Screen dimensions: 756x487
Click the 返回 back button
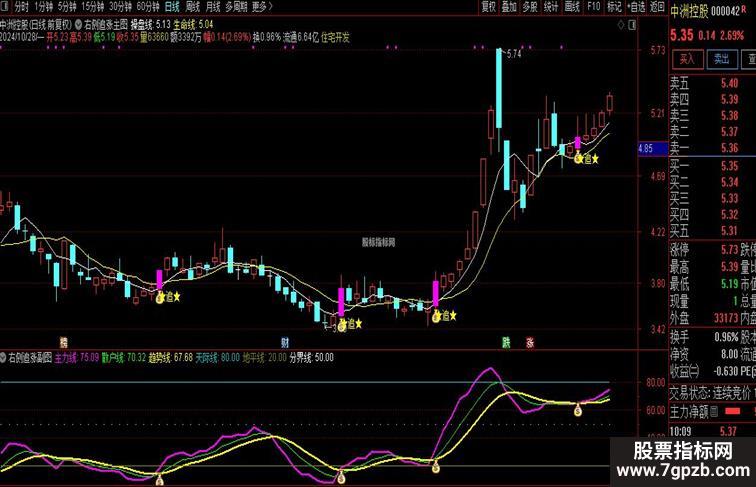pos(657,7)
